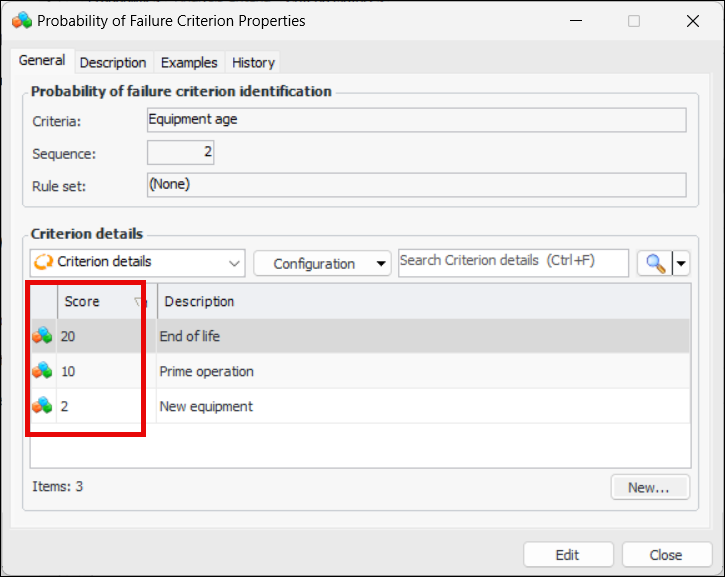Click the Criterion details view icon
The image size is (725, 577).
[44, 262]
